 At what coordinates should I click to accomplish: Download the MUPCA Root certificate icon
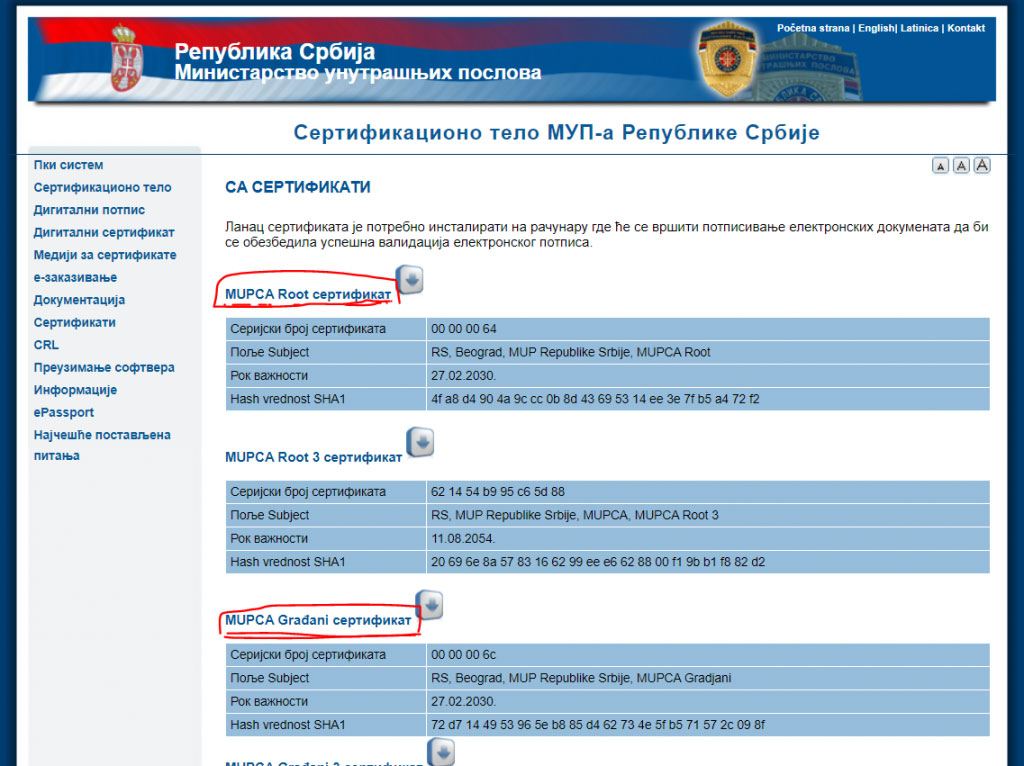(x=410, y=280)
